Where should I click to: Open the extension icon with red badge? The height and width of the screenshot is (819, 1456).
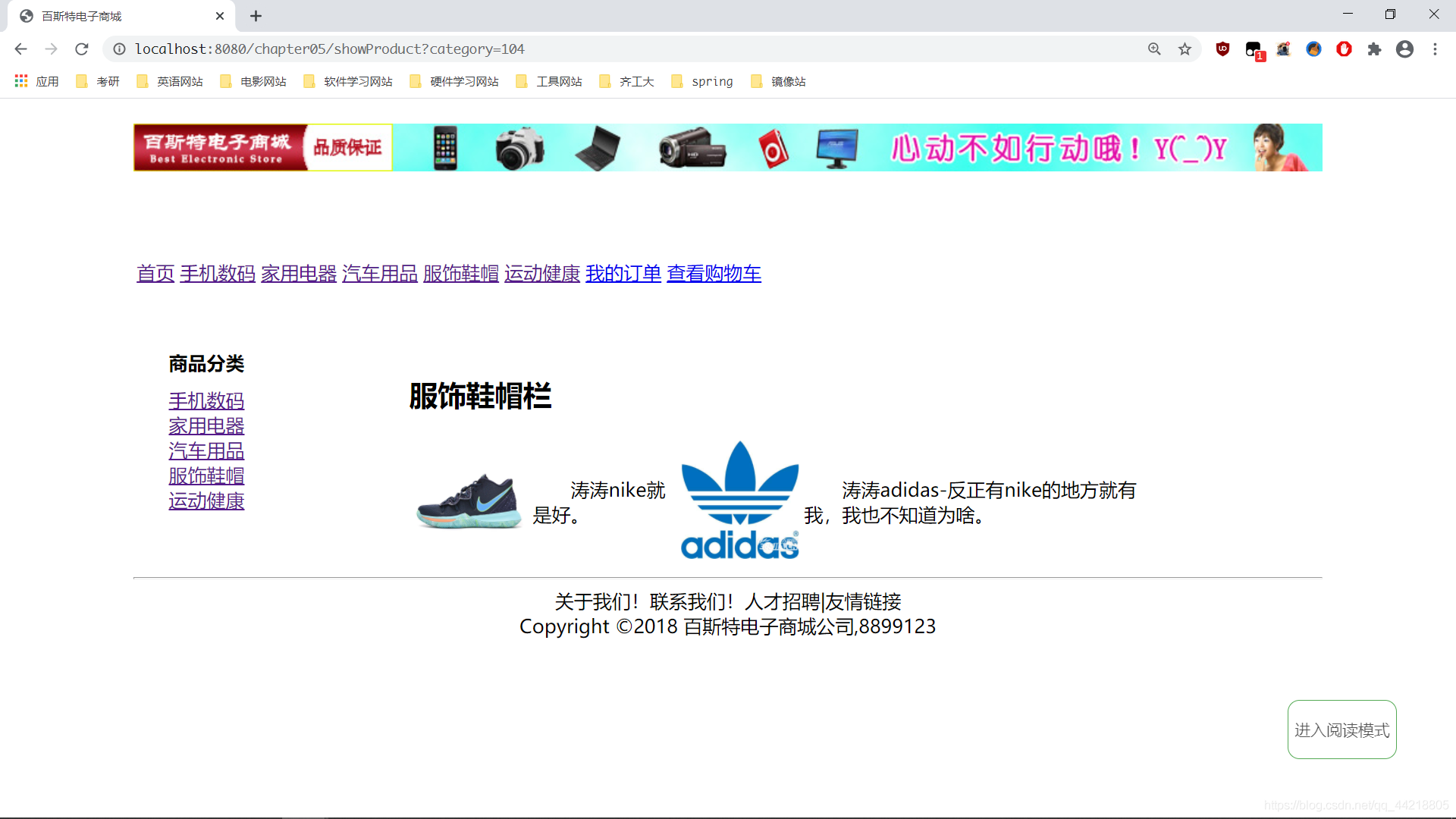1254,50
